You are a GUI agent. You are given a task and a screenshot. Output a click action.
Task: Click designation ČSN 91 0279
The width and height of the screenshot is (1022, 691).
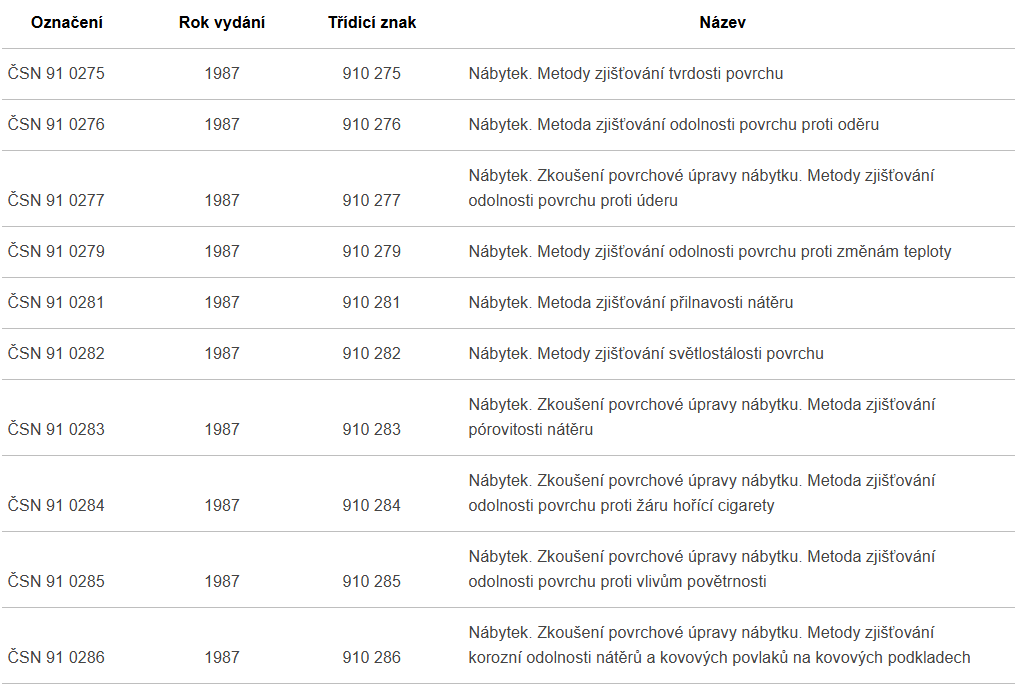pyautogui.click(x=56, y=252)
